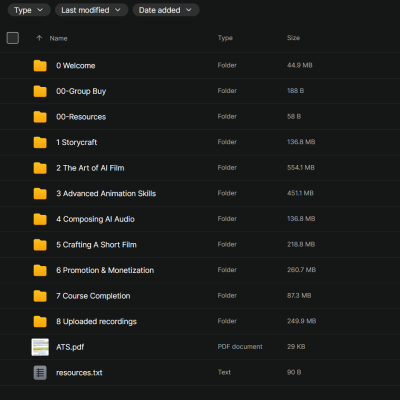Click the "554.1 MB" size value
Image resolution: width=400 pixels, height=400 pixels.
[301, 168]
